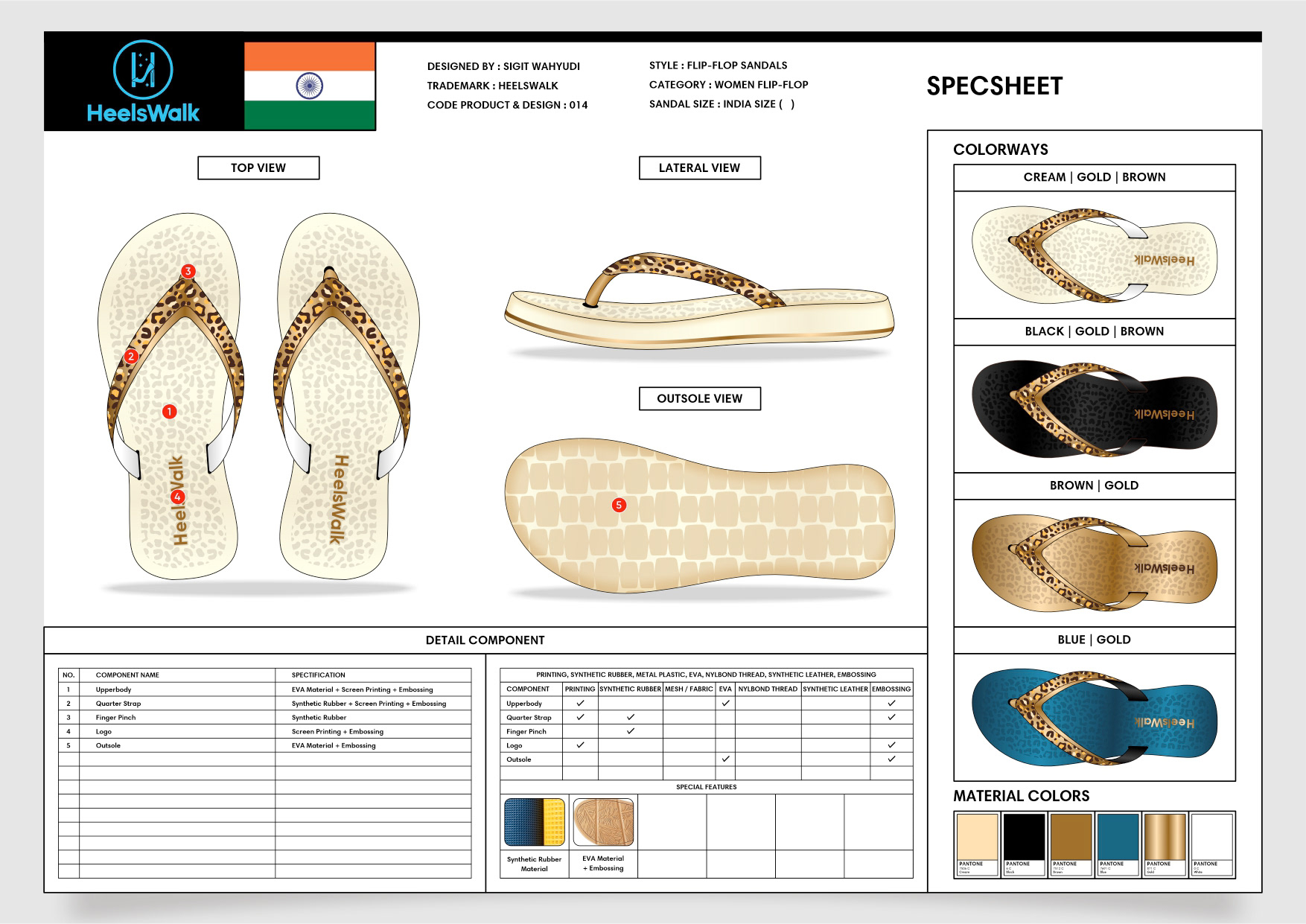
Task: Click the Outsole EVA checkmark
Action: tap(725, 759)
